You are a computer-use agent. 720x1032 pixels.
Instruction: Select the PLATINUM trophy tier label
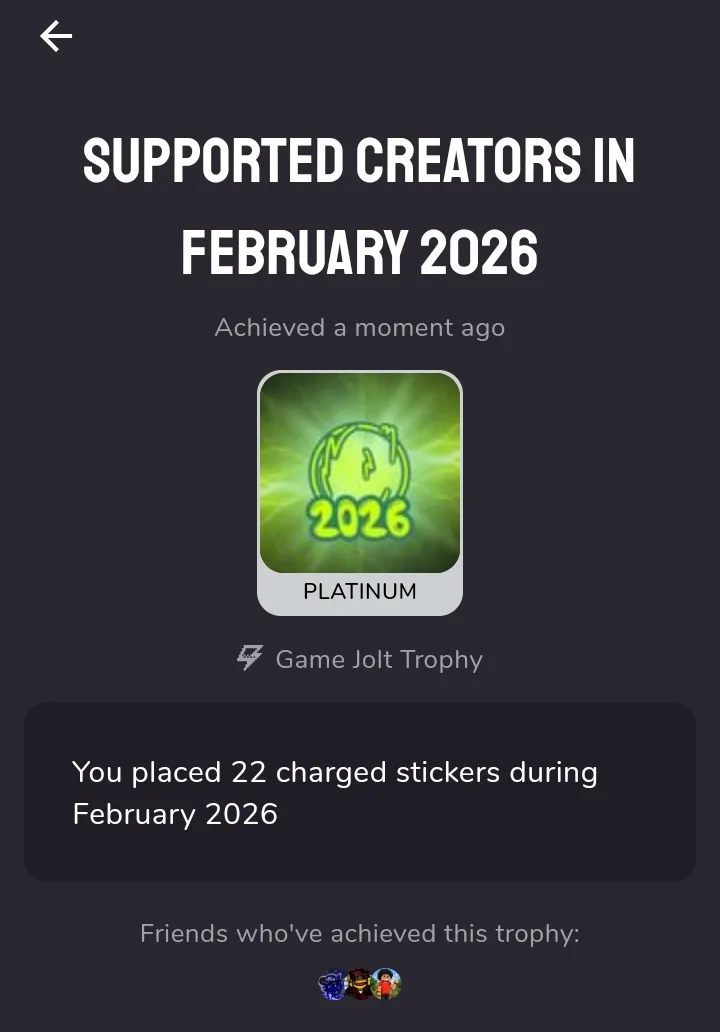coord(360,591)
